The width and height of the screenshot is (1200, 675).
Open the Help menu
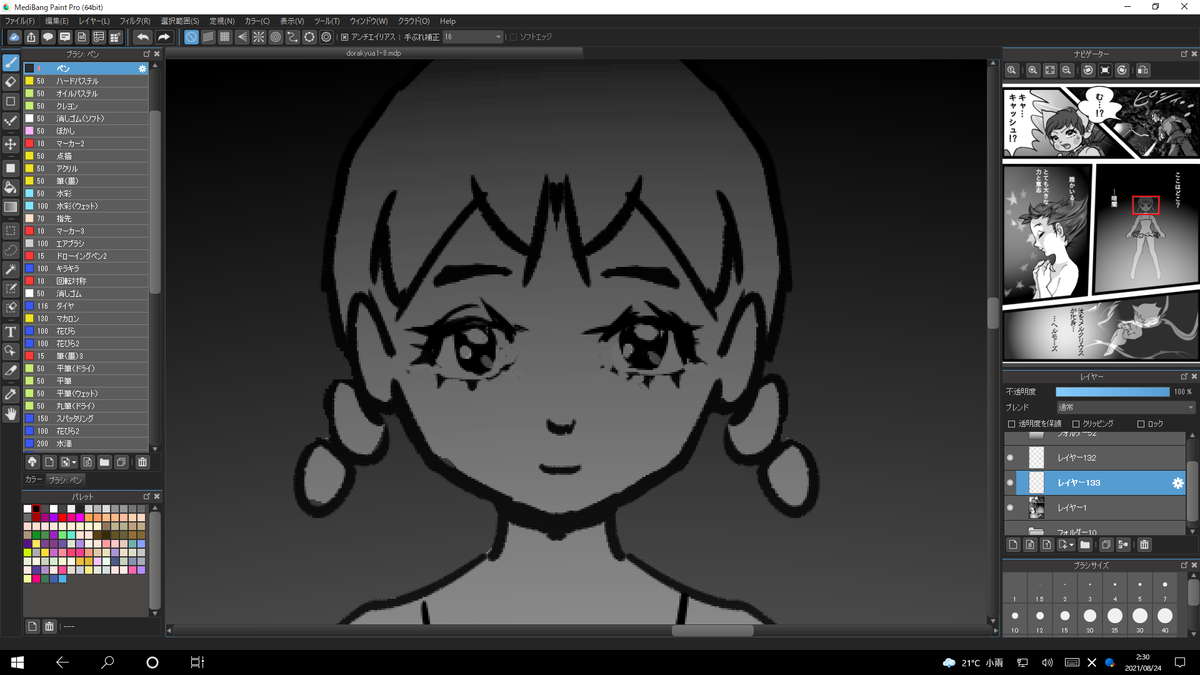(x=447, y=20)
